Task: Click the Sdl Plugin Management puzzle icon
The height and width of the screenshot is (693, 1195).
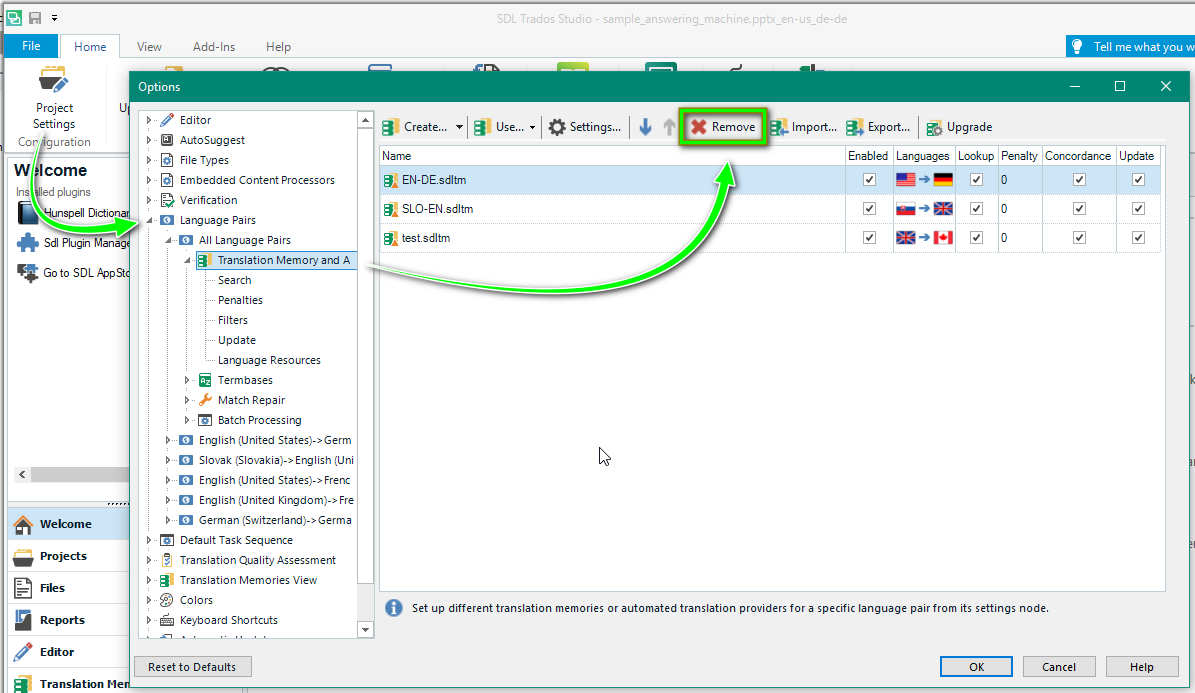Action: pyautogui.click(x=27, y=242)
